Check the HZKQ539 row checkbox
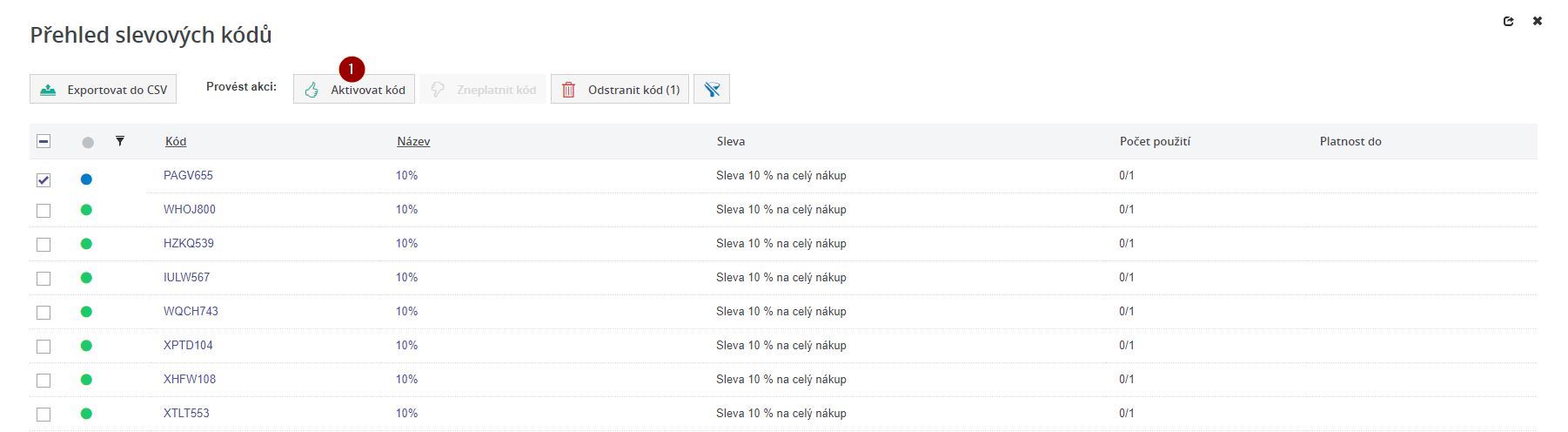The image size is (1568, 432). tap(44, 245)
